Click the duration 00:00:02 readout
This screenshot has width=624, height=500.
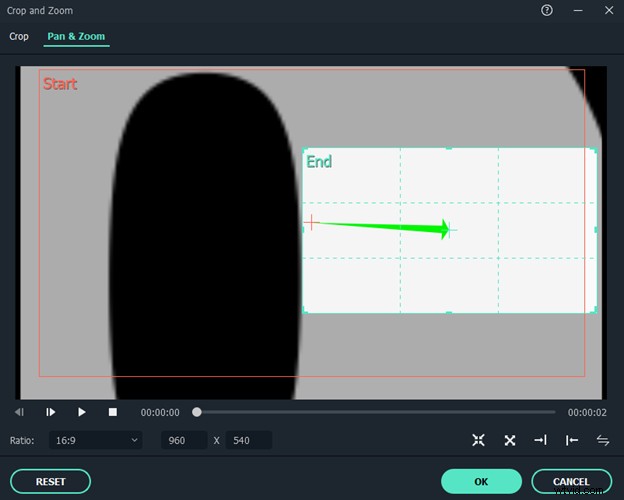coord(587,412)
